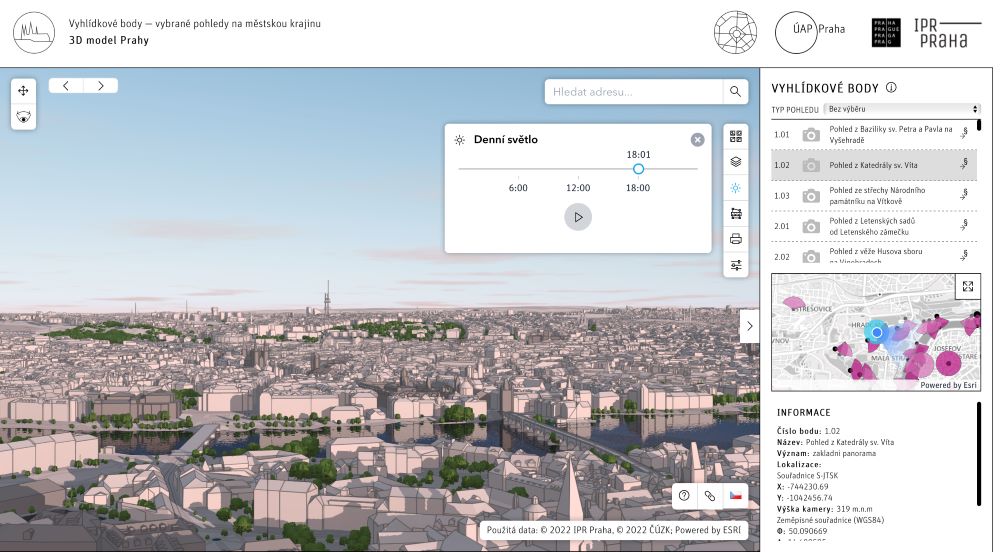Click the Hledat adresu search field
The height and width of the screenshot is (552, 1000).
click(x=632, y=92)
